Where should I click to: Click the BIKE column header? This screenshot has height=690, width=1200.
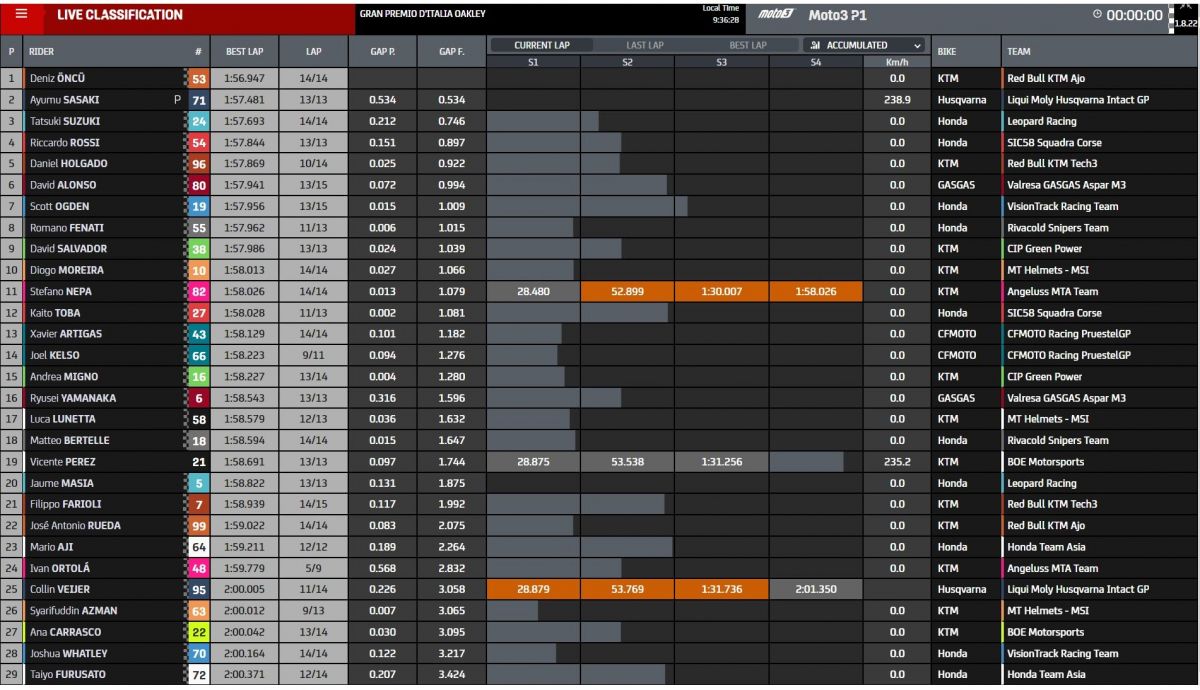pos(947,52)
